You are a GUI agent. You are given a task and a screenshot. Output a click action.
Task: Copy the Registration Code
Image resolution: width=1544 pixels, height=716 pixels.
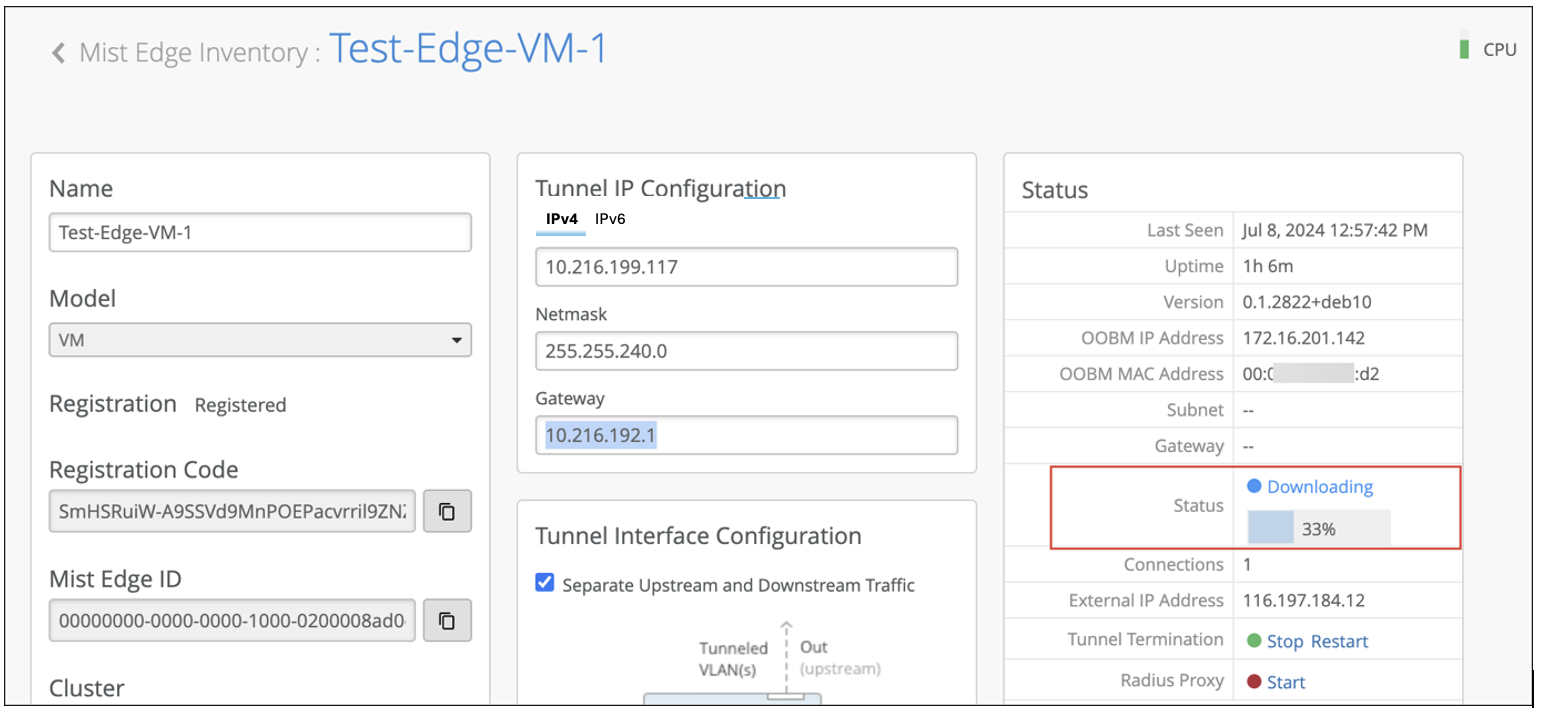tap(447, 511)
